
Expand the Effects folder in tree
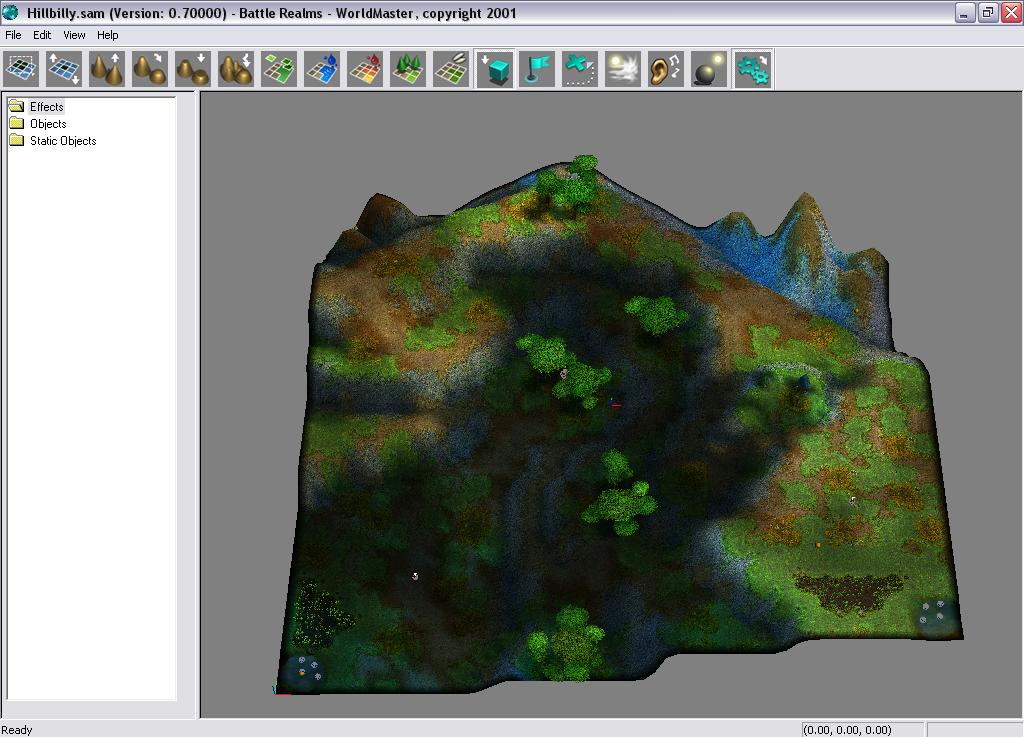point(46,107)
